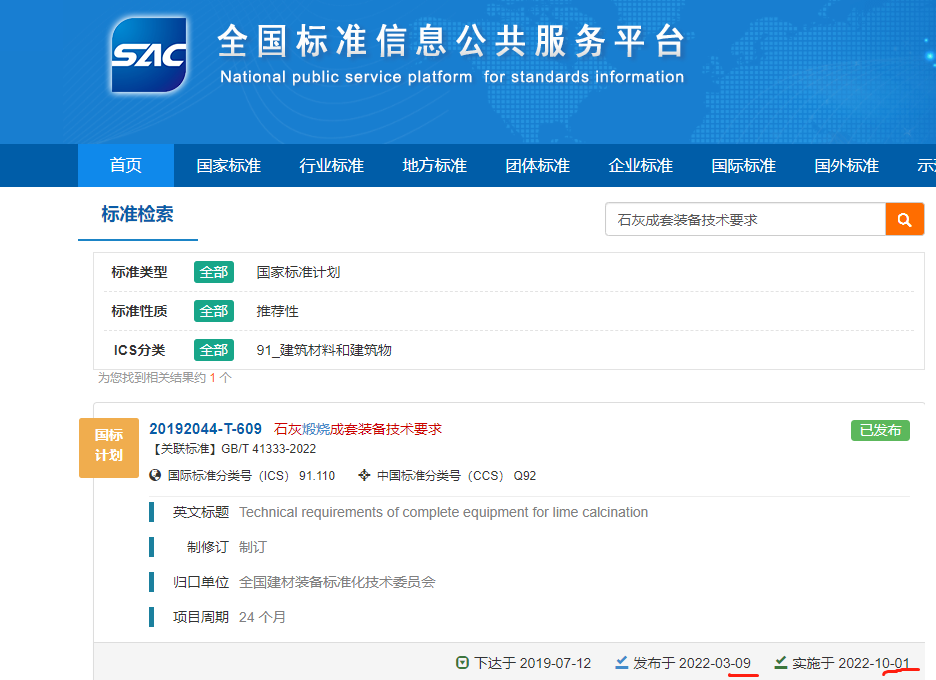The image size is (936, 680).
Task: Click the globe icon beside ICS classification
Action: tap(155, 476)
